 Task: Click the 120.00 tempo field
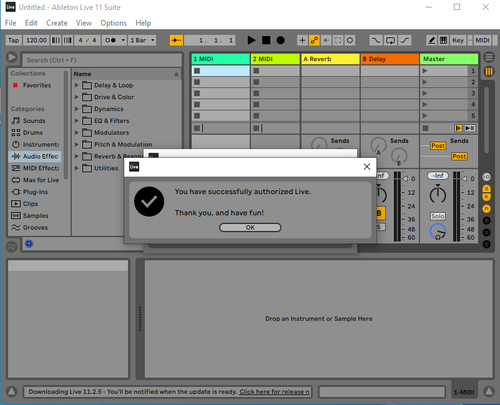click(x=36, y=40)
